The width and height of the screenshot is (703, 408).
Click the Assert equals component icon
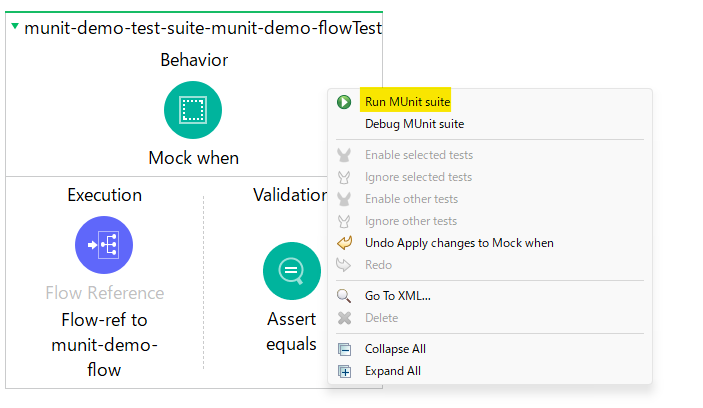(x=292, y=271)
